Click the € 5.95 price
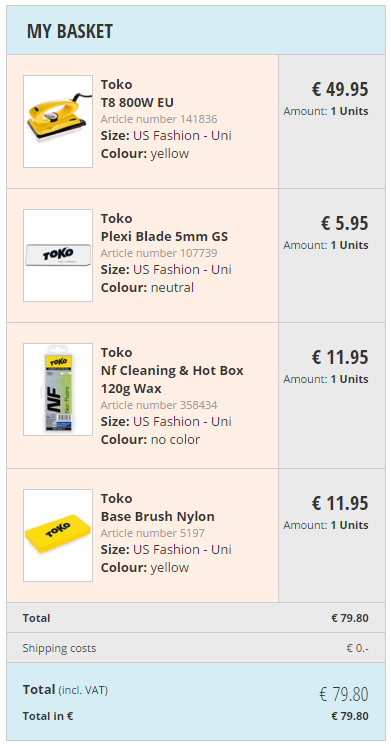Viewport: 391px width, 746px height. coord(344,223)
